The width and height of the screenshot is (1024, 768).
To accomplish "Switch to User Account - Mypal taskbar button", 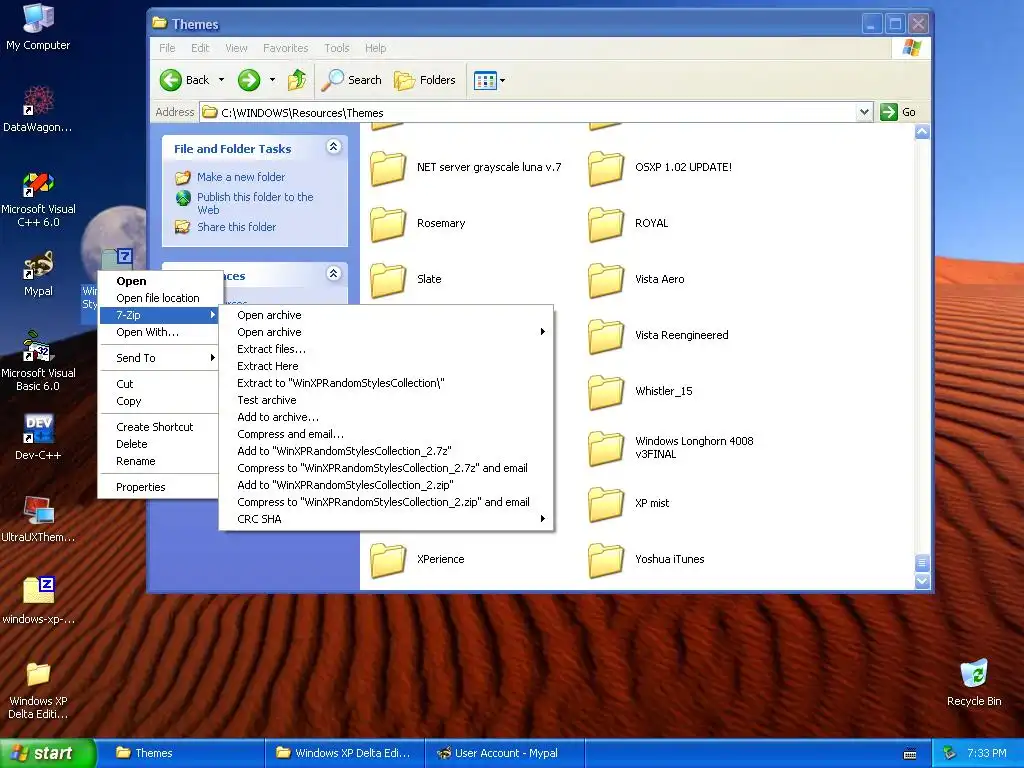I will tap(505, 753).
